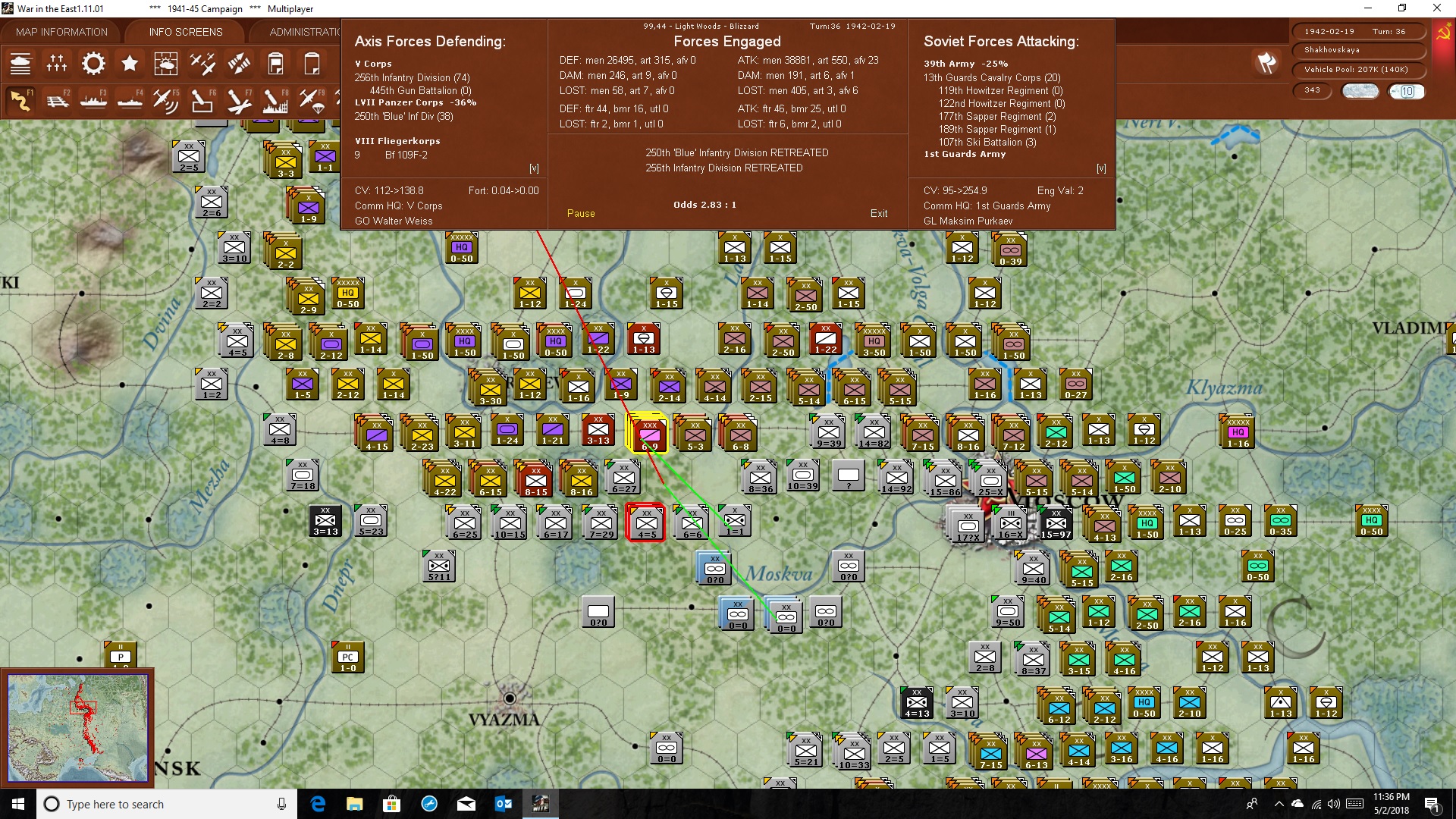Select F7 bomb airfield mode
1456x819 pixels.
coord(239,100)
